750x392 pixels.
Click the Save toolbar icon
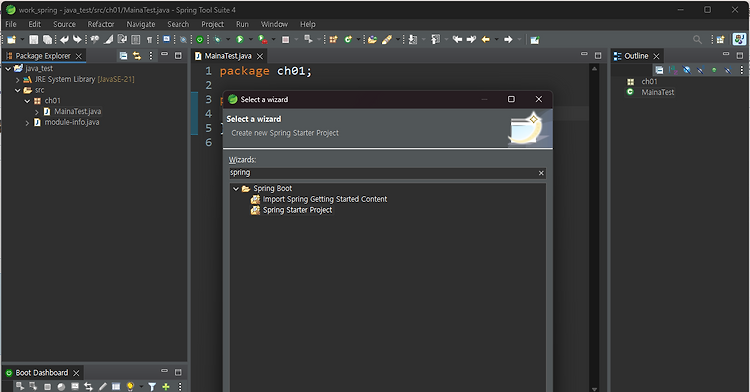pyautogui.click(x=33, y=40)
